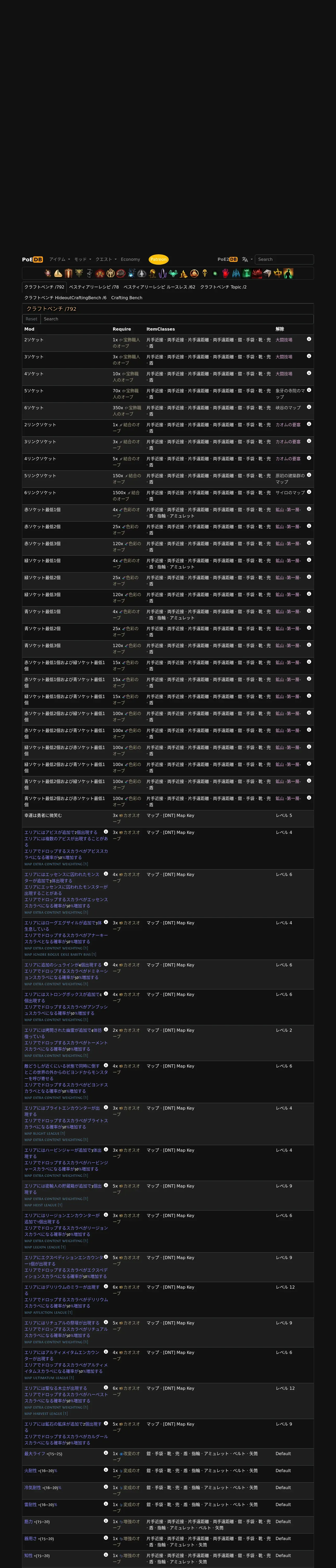View info icon for 5リンクソケット row
Image resolution: width=336 pixels, height=1568 pixels.
[309, 475]
